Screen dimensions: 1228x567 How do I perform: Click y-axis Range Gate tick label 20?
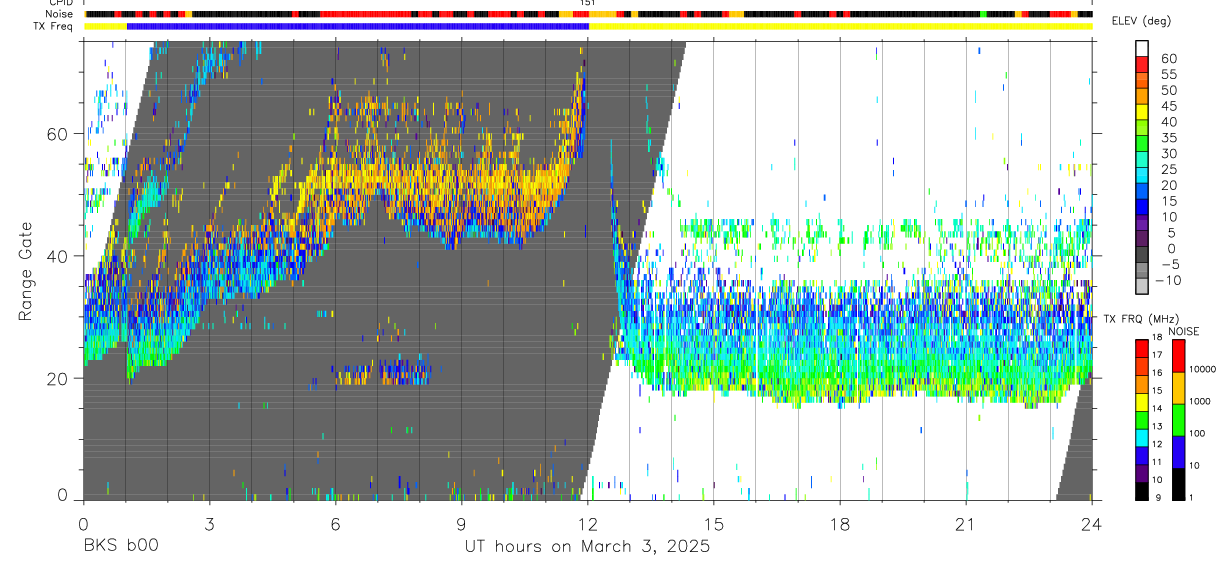57,378
